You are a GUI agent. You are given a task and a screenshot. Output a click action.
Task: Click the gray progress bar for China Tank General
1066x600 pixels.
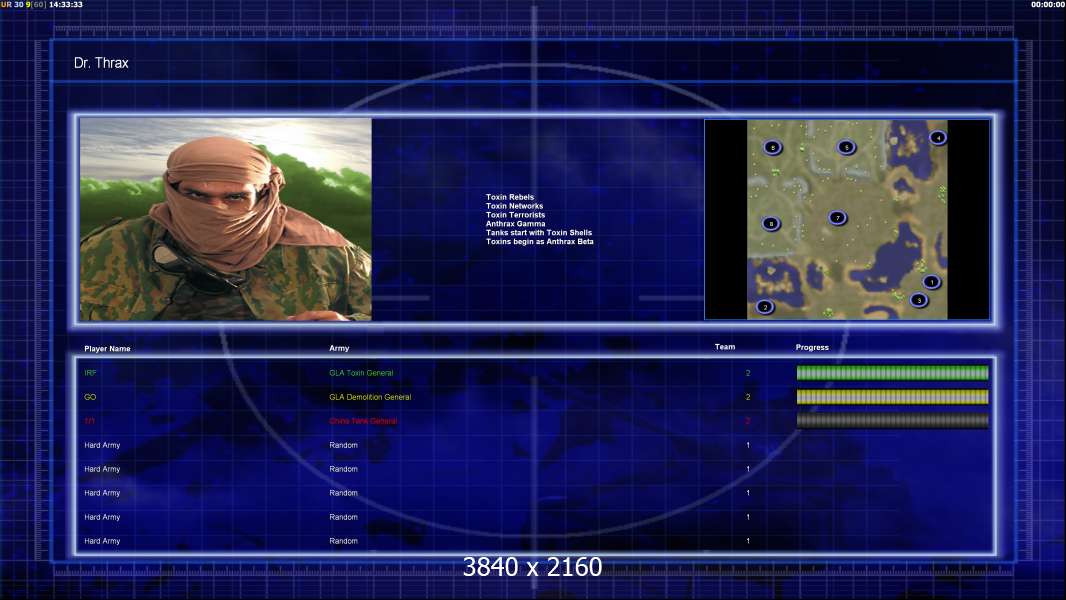892,421
